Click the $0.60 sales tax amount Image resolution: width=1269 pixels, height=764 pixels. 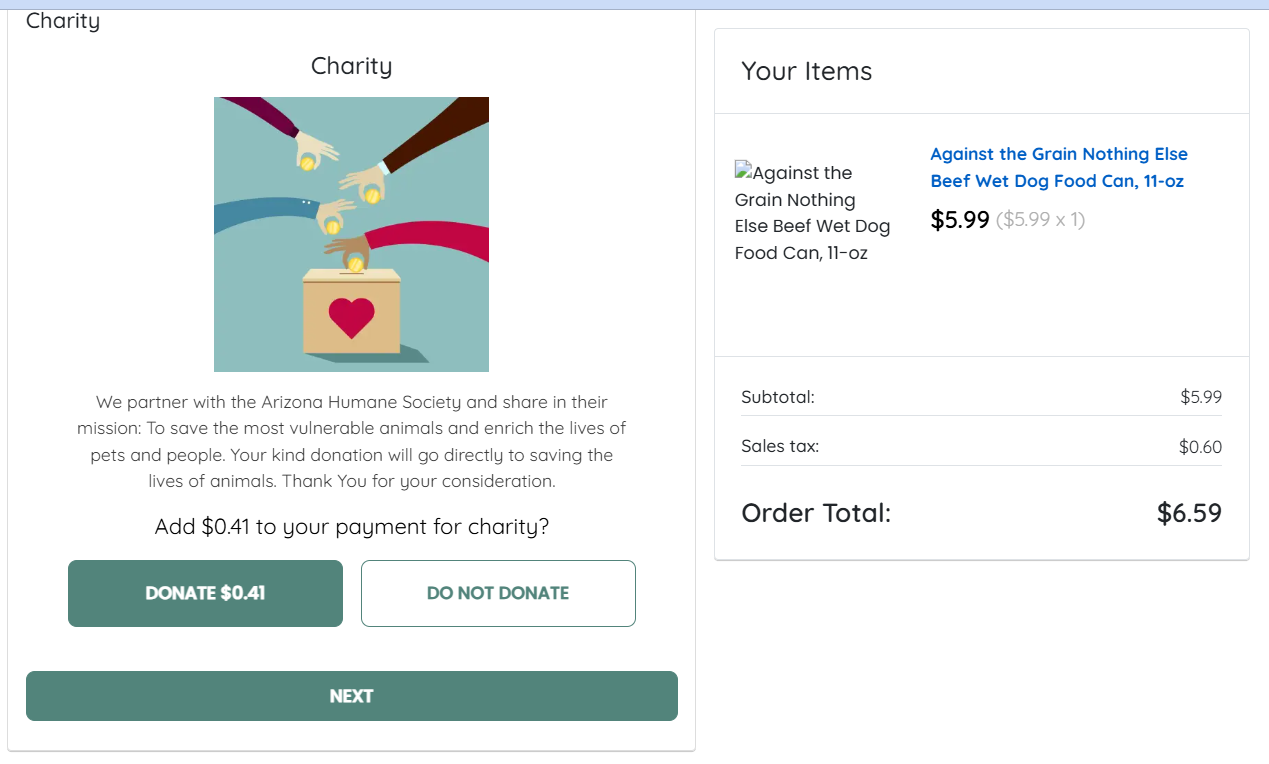point(1200,447)
